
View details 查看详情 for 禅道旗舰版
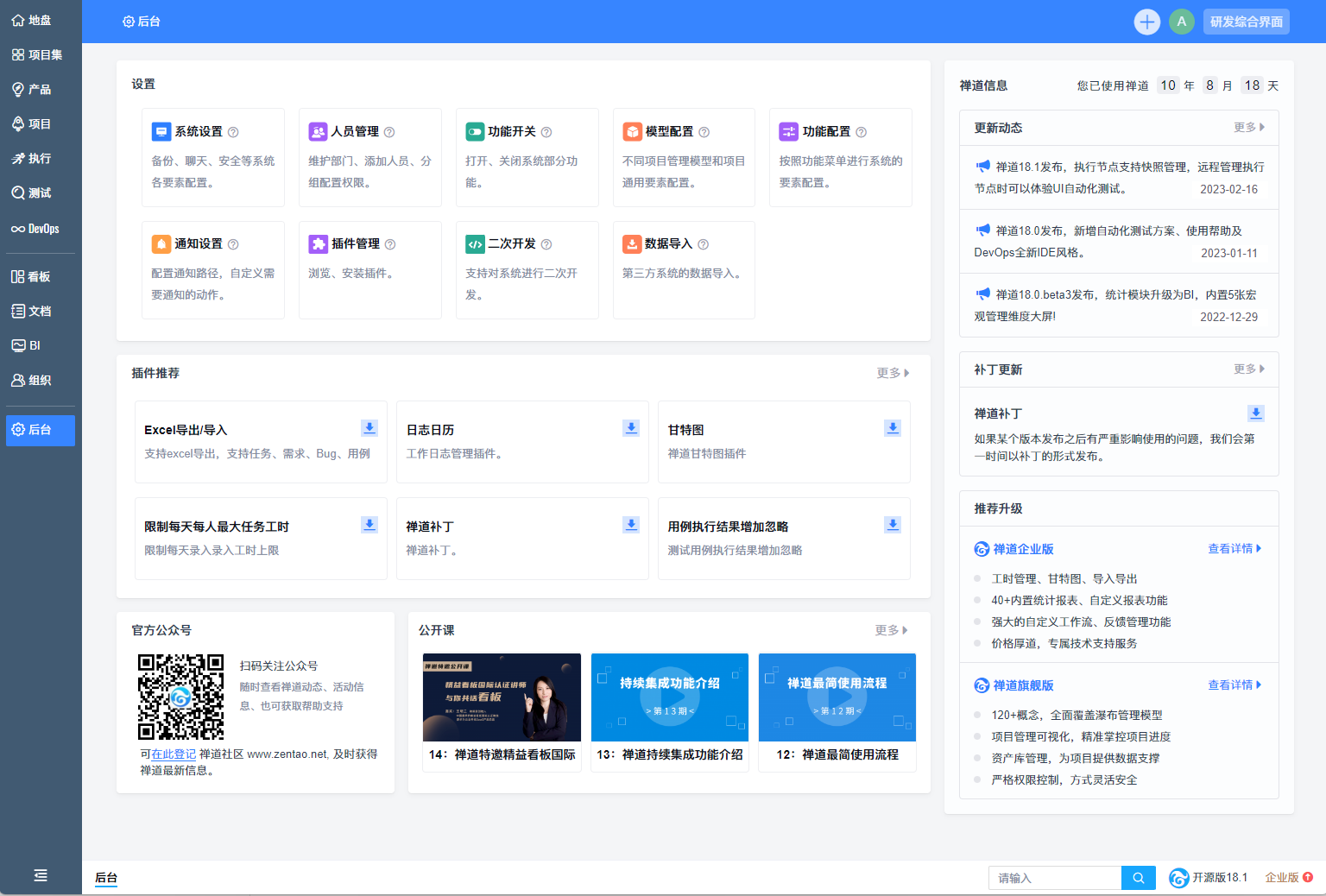click(x=1234, y=685)
